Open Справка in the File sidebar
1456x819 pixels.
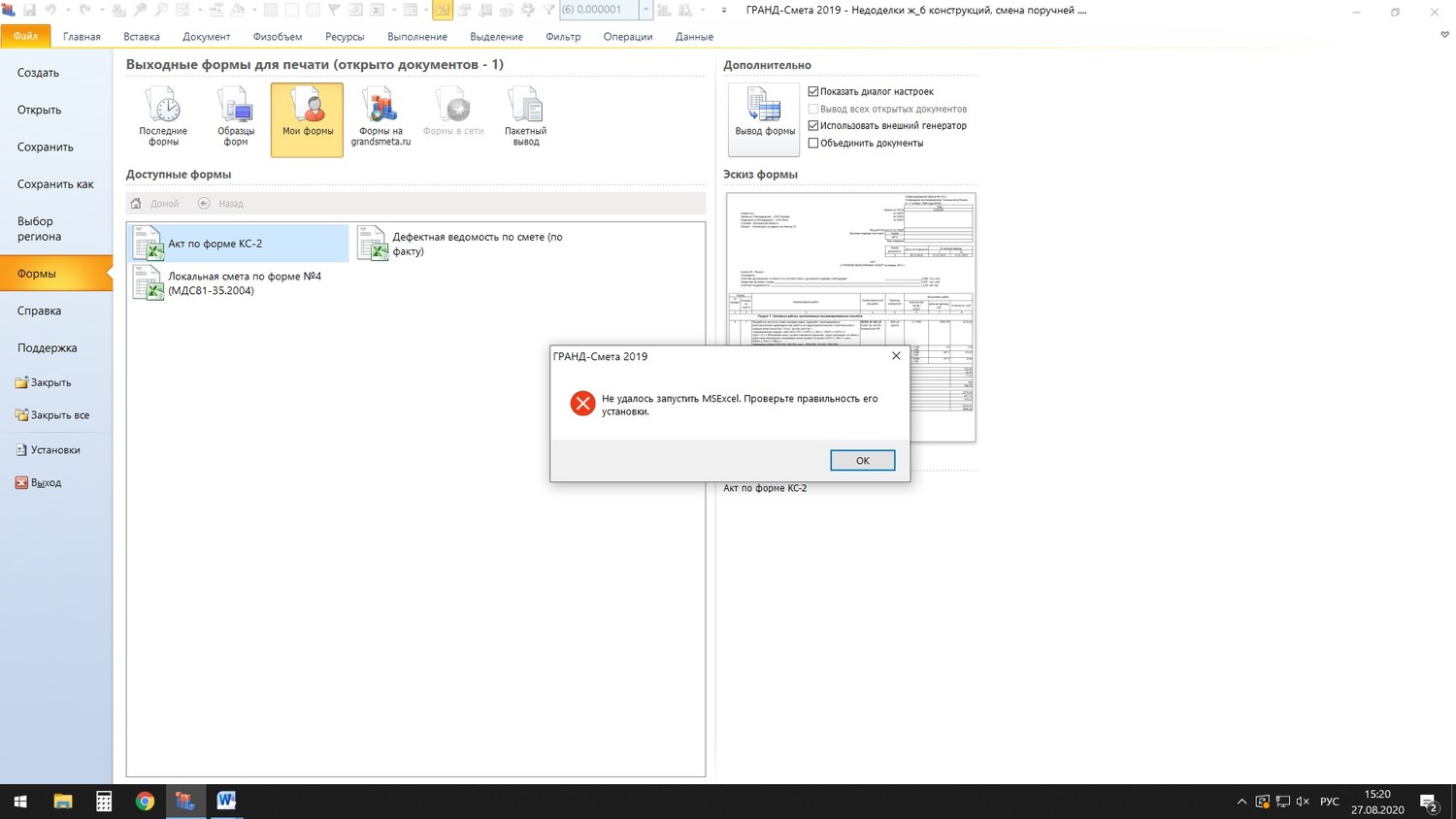click(56, 311)
